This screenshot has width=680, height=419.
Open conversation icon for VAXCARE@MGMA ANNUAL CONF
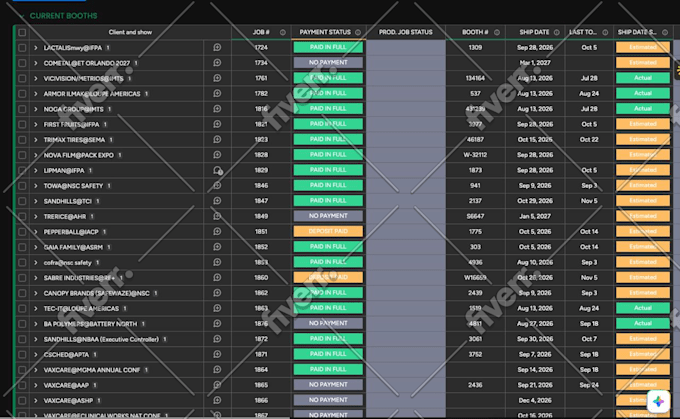(x=217, y=370)
